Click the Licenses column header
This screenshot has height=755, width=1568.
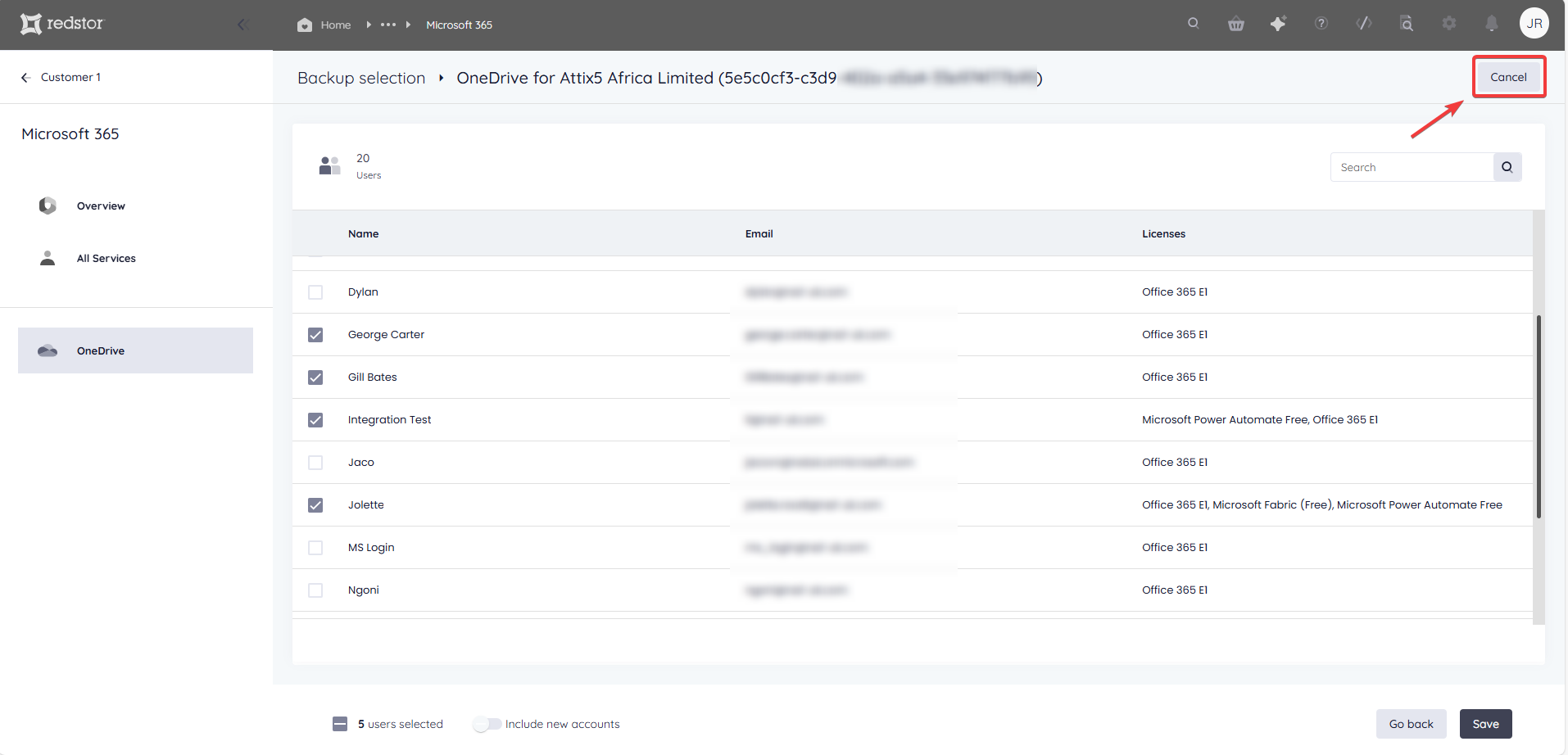[1163, 233]
